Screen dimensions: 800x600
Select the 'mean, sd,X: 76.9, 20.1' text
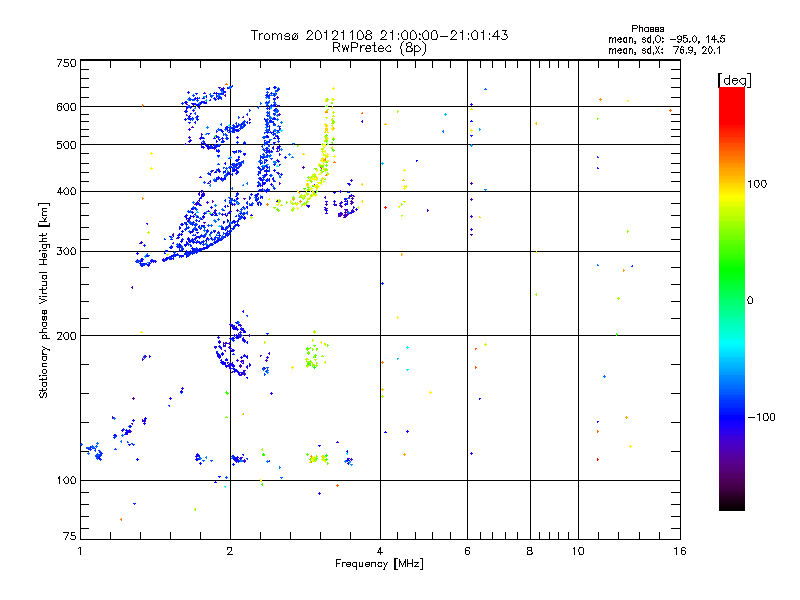tap(664, 50)
